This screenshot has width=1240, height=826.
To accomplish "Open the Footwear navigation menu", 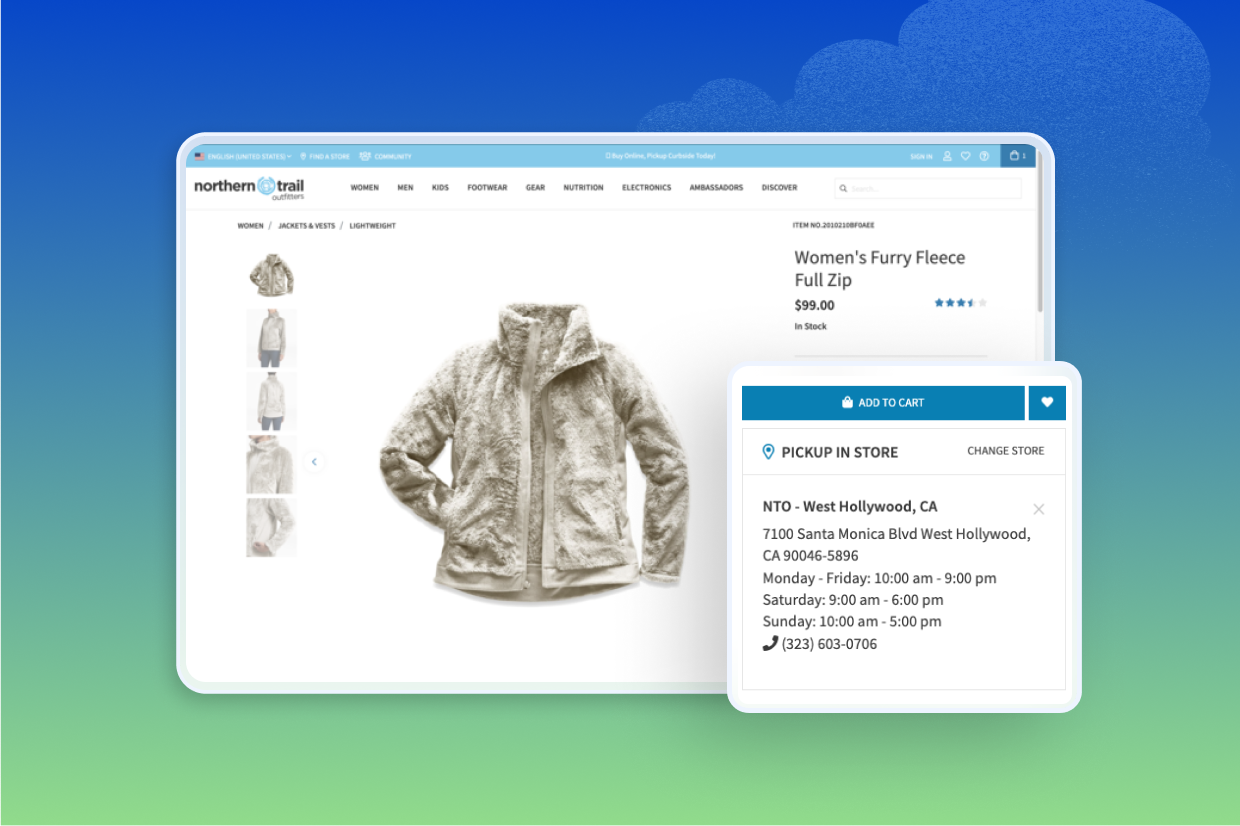I will 487,188.
